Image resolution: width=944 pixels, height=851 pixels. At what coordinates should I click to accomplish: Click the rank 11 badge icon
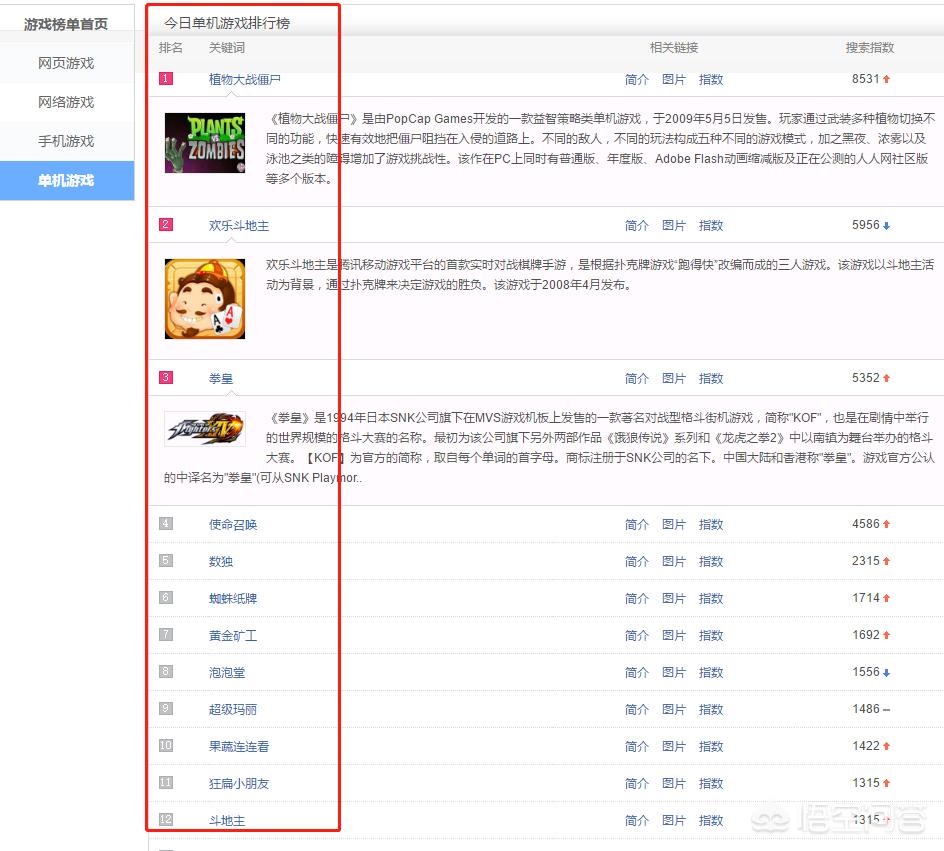point(166,782)
